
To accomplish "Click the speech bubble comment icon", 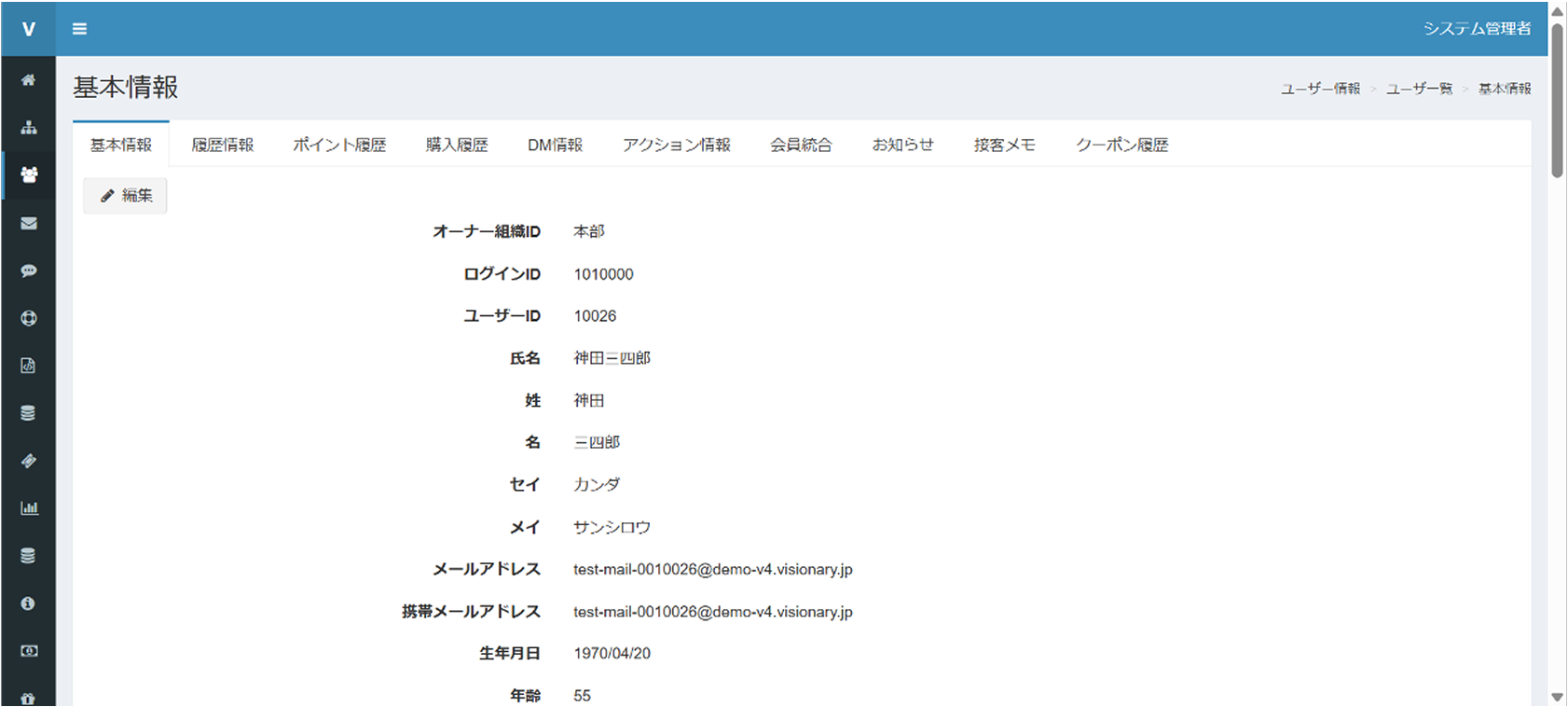I will [x=28, y=270].
